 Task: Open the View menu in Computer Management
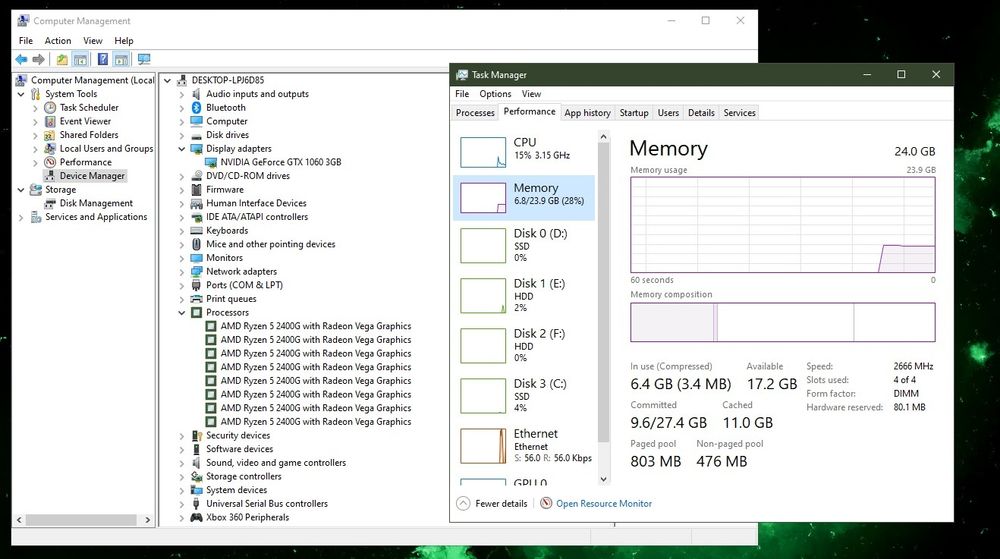coord(92,41)
